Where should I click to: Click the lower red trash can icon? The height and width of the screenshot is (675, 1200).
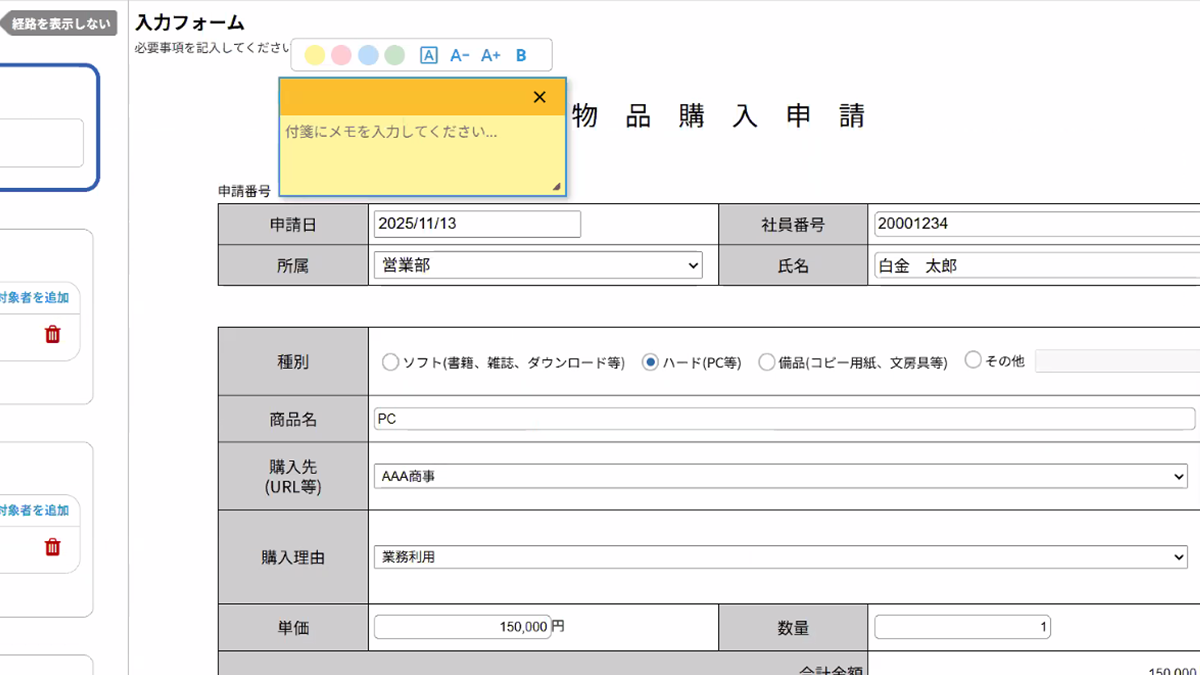tap(53, 547)
